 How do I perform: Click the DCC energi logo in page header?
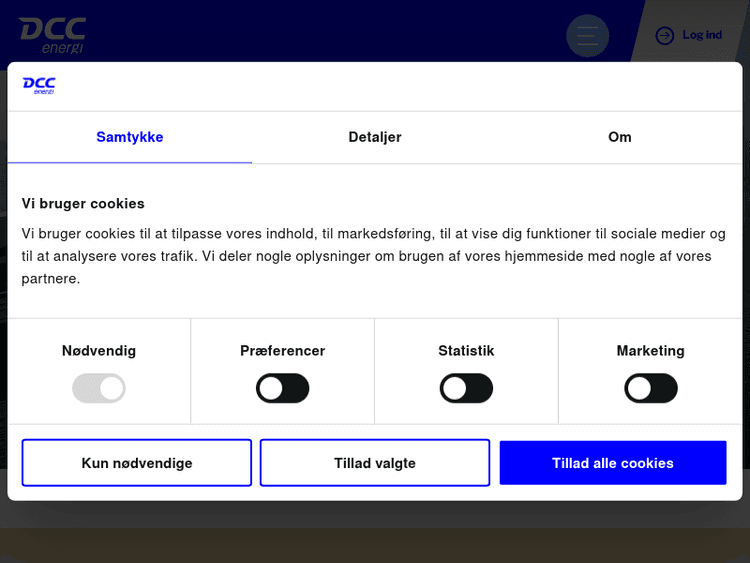pos(52,35)
